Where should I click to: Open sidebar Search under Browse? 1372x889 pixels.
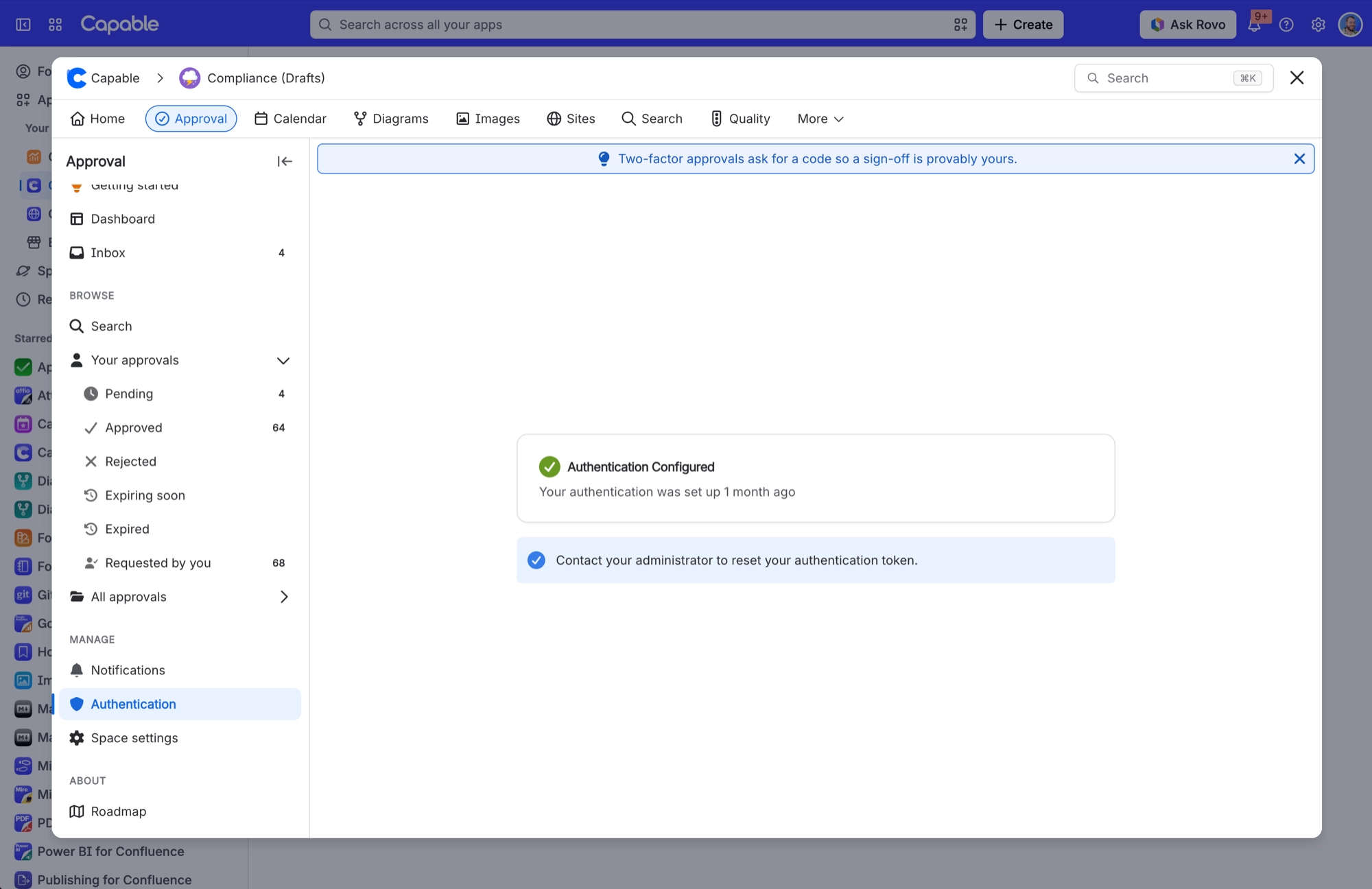(180, 326)
